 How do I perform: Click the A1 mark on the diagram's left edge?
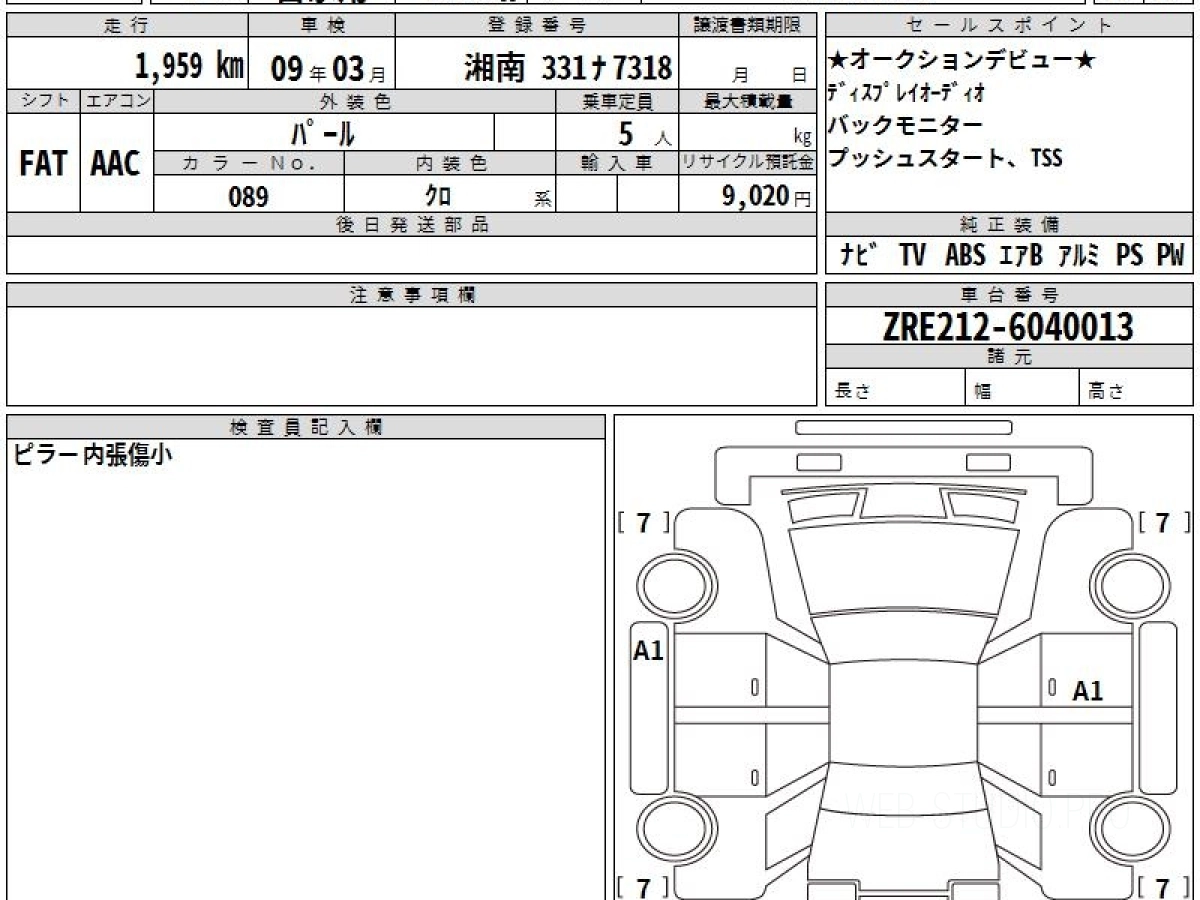648,651
